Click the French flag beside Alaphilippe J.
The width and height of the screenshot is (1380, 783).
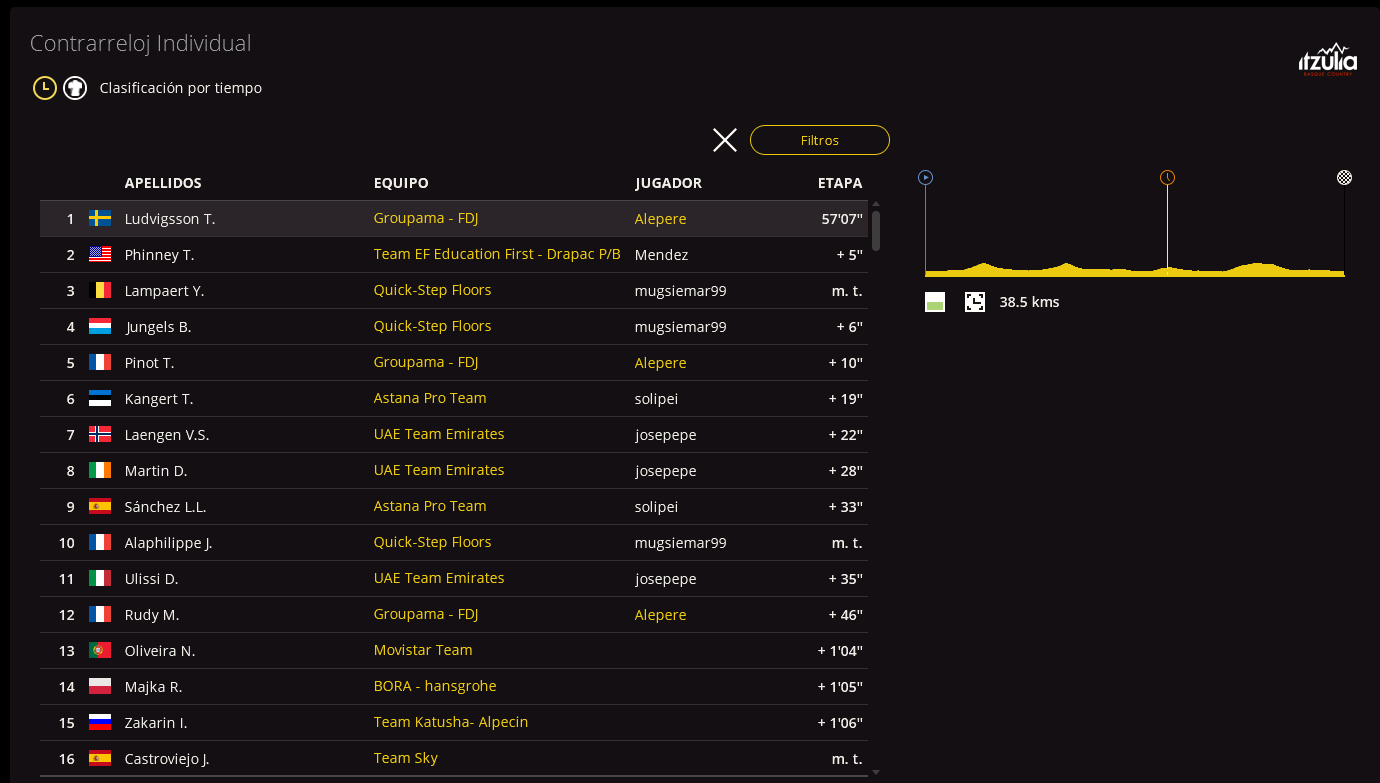pos(100,542)
